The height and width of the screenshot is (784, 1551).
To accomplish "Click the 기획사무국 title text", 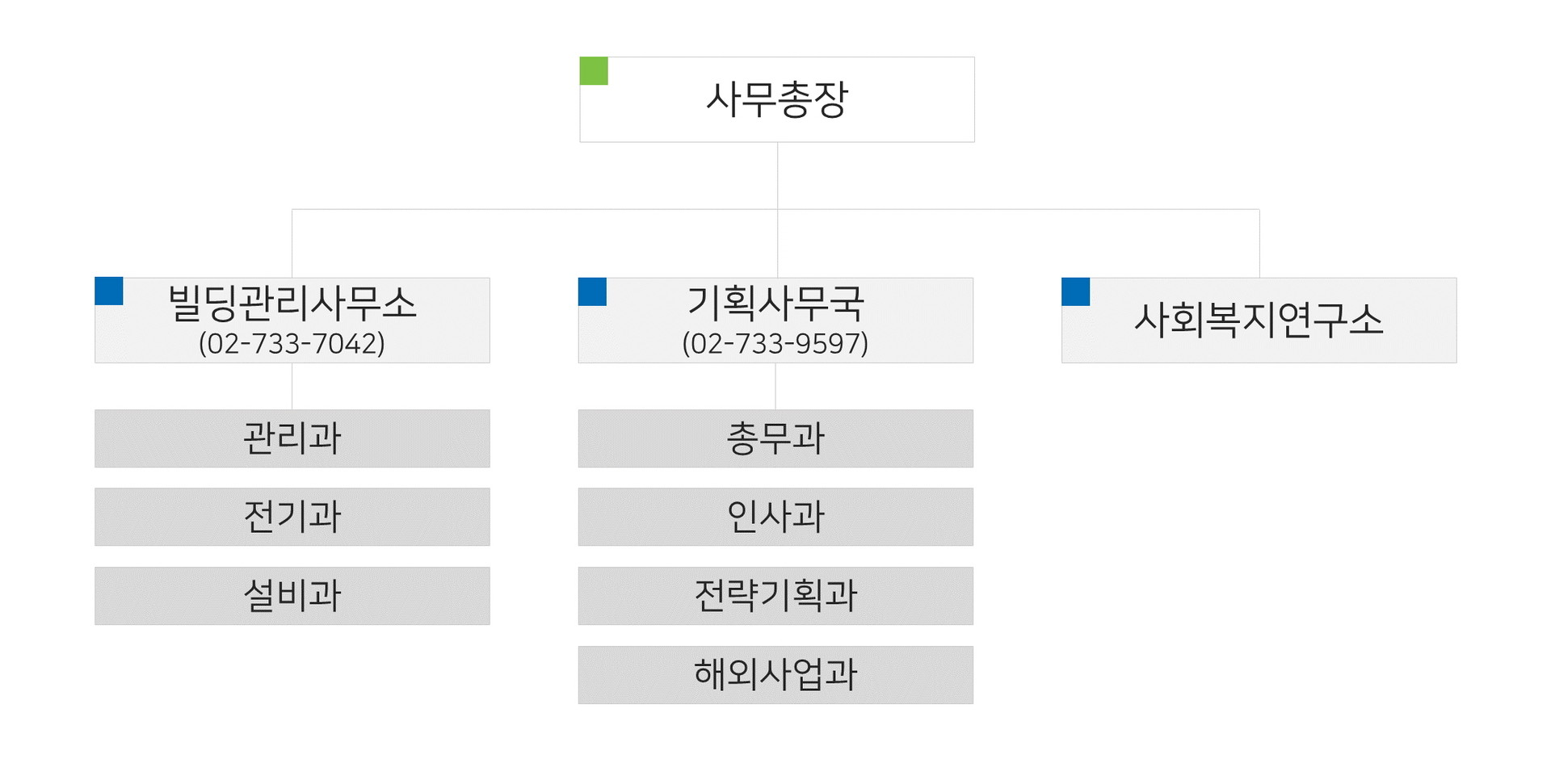I will pyautogui.click(x=775, y=304).
